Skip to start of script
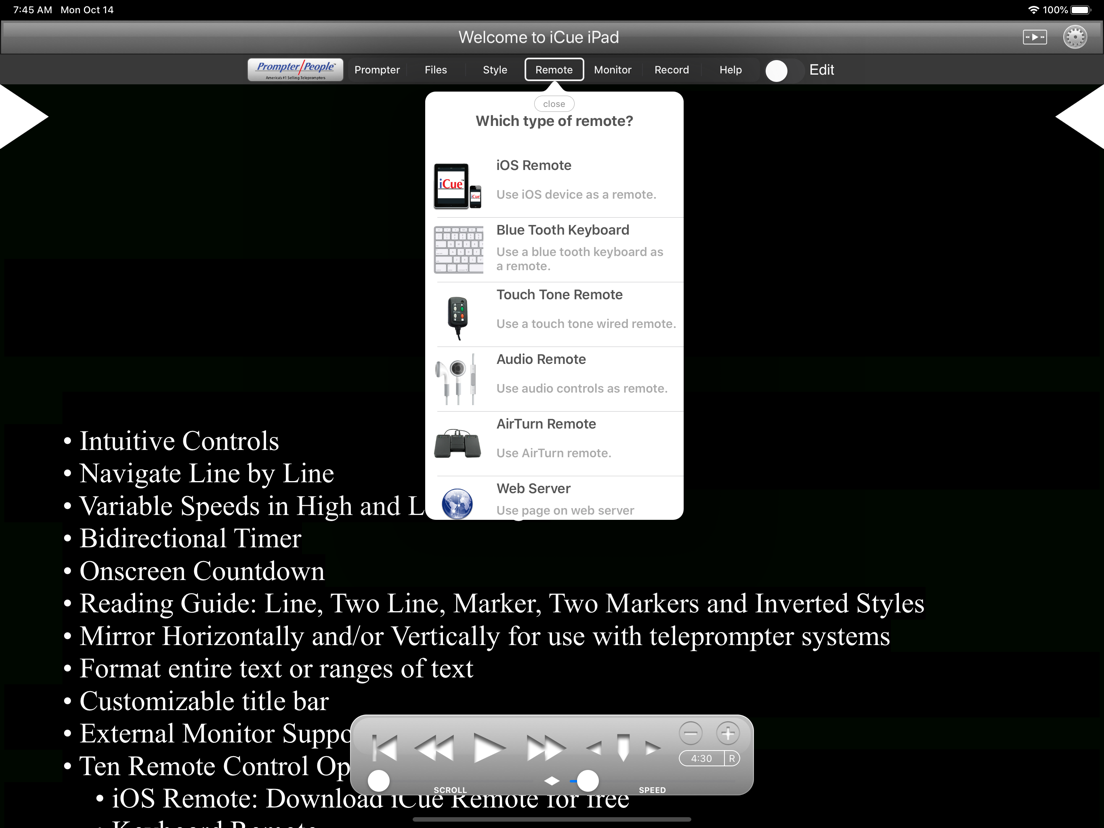Image resolution: width=1104 pixels, height=828 pixels. coord(385,748)
